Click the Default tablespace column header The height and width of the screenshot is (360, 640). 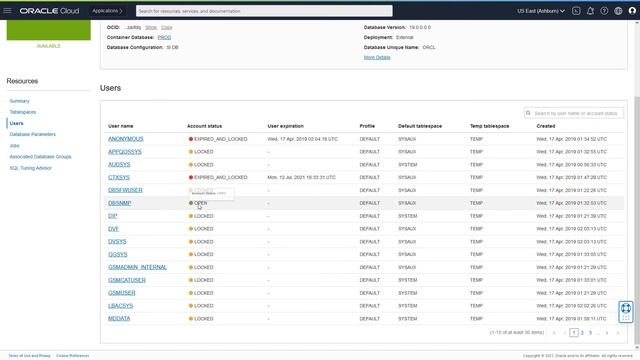(420, 126)
